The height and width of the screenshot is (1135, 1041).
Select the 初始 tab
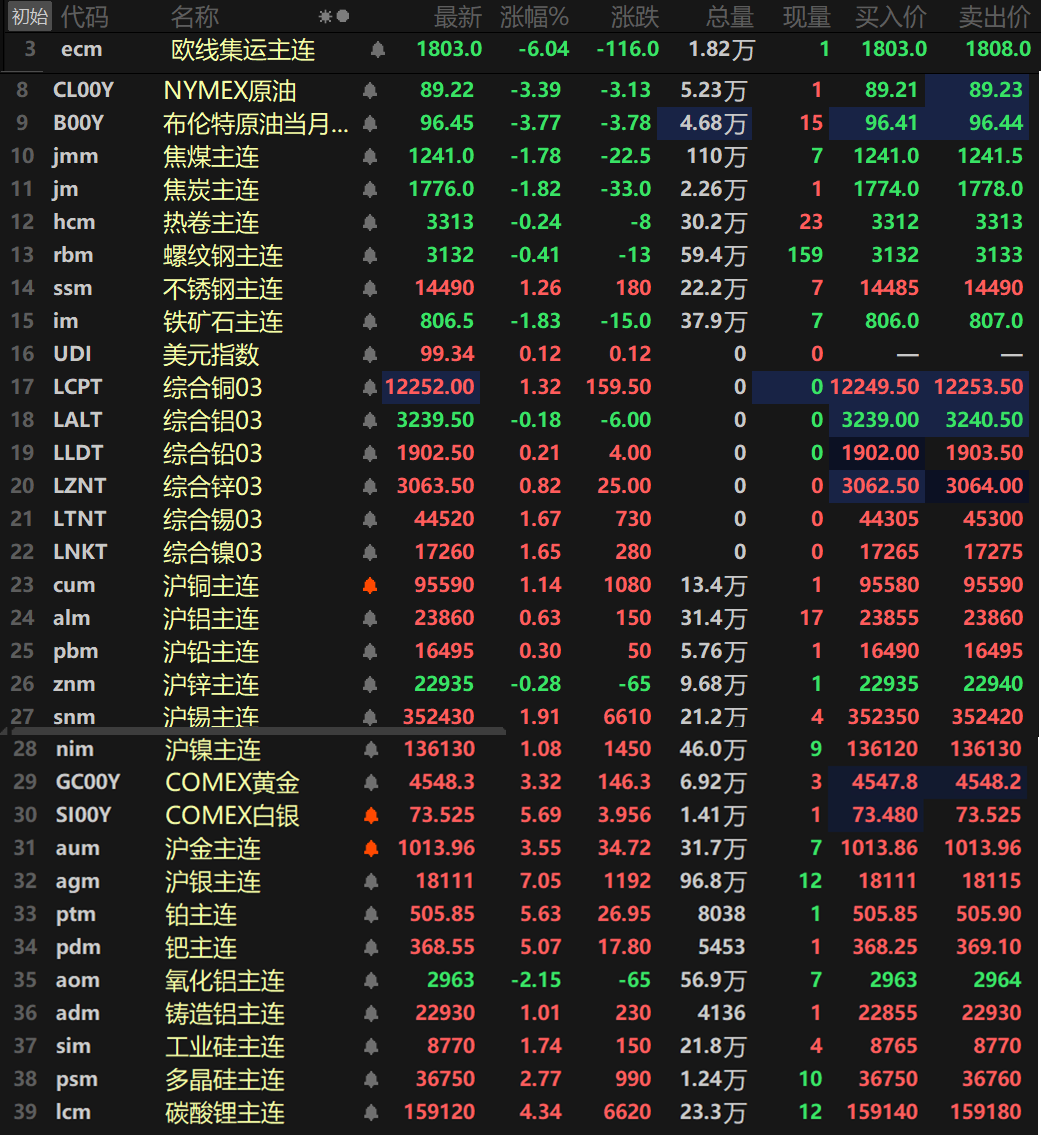pos(29,16)
